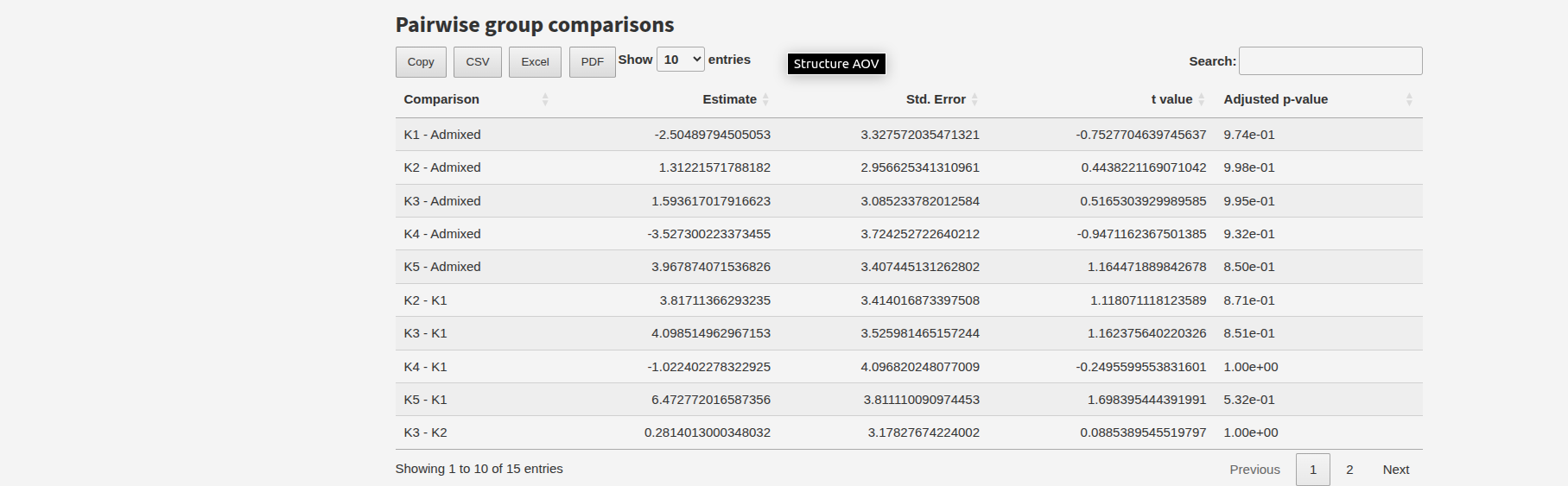This screenshot has width=1568, height=486.
Task: Copy table data with Copy button
Action: 421,62
